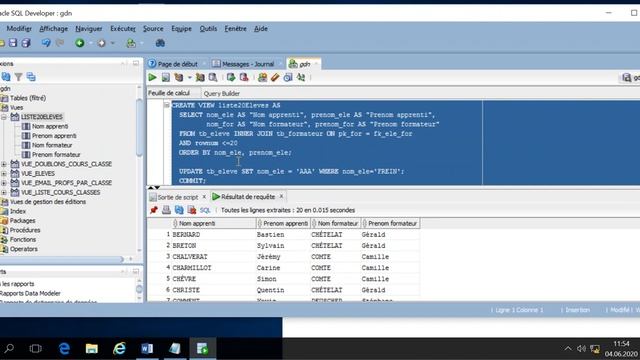The width and height of the screenshot is (640, 360).
Task: Switch to the Query Builder tab
Action: click(x=222, y=93)
